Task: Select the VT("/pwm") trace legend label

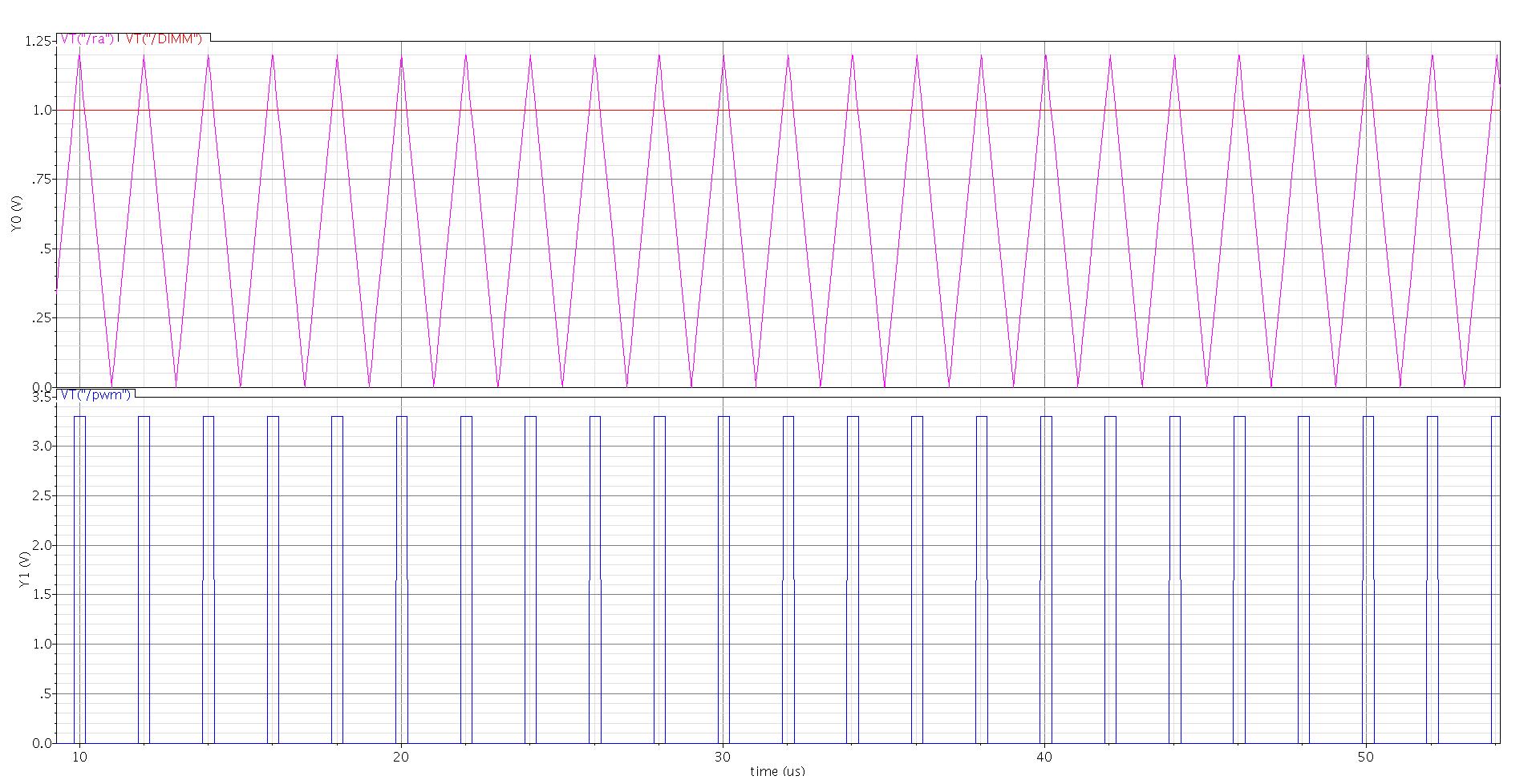Action: (x=95, y=394)
